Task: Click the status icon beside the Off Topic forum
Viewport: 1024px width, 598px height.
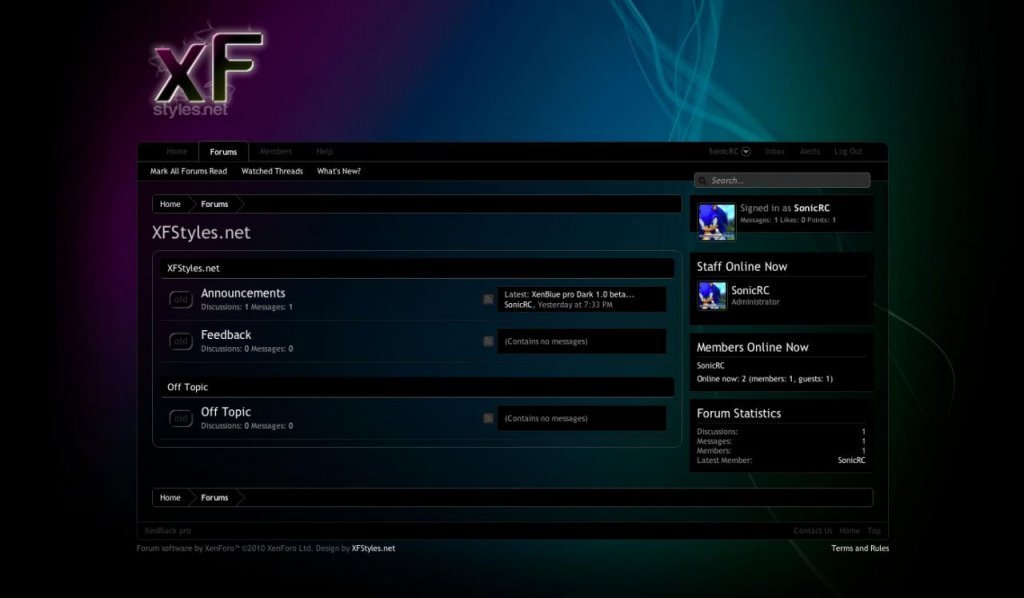Action: point(181,418)
